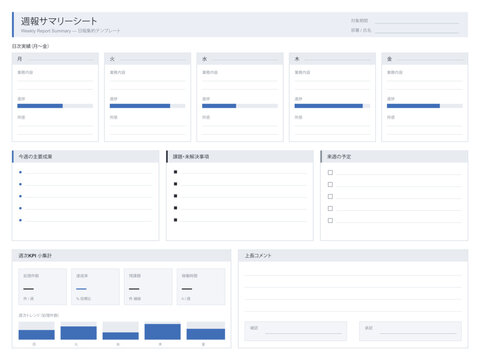The width and height of the screenshot is (480, 360).
Task: Click the first bullet line in 今週の主要成果
Action: pyautogui.click(x=89, y=172)
